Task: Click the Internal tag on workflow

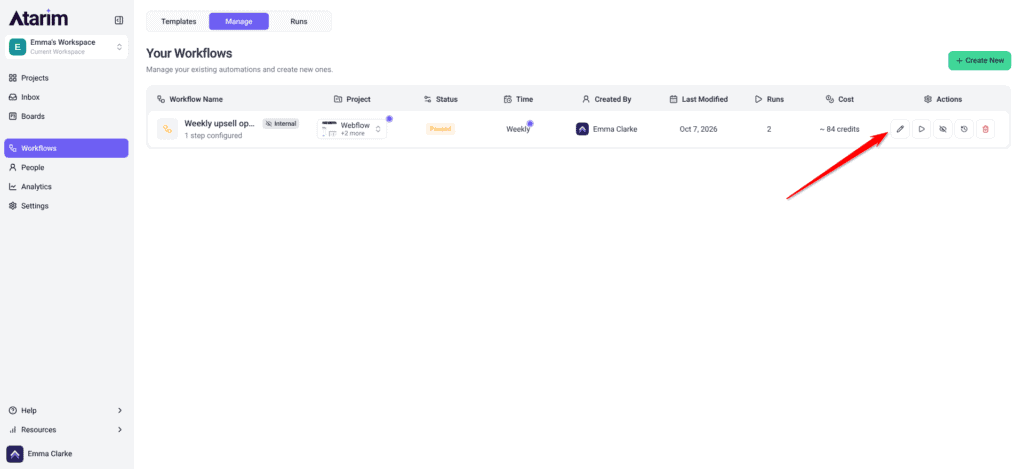Action: coord(281,123)
